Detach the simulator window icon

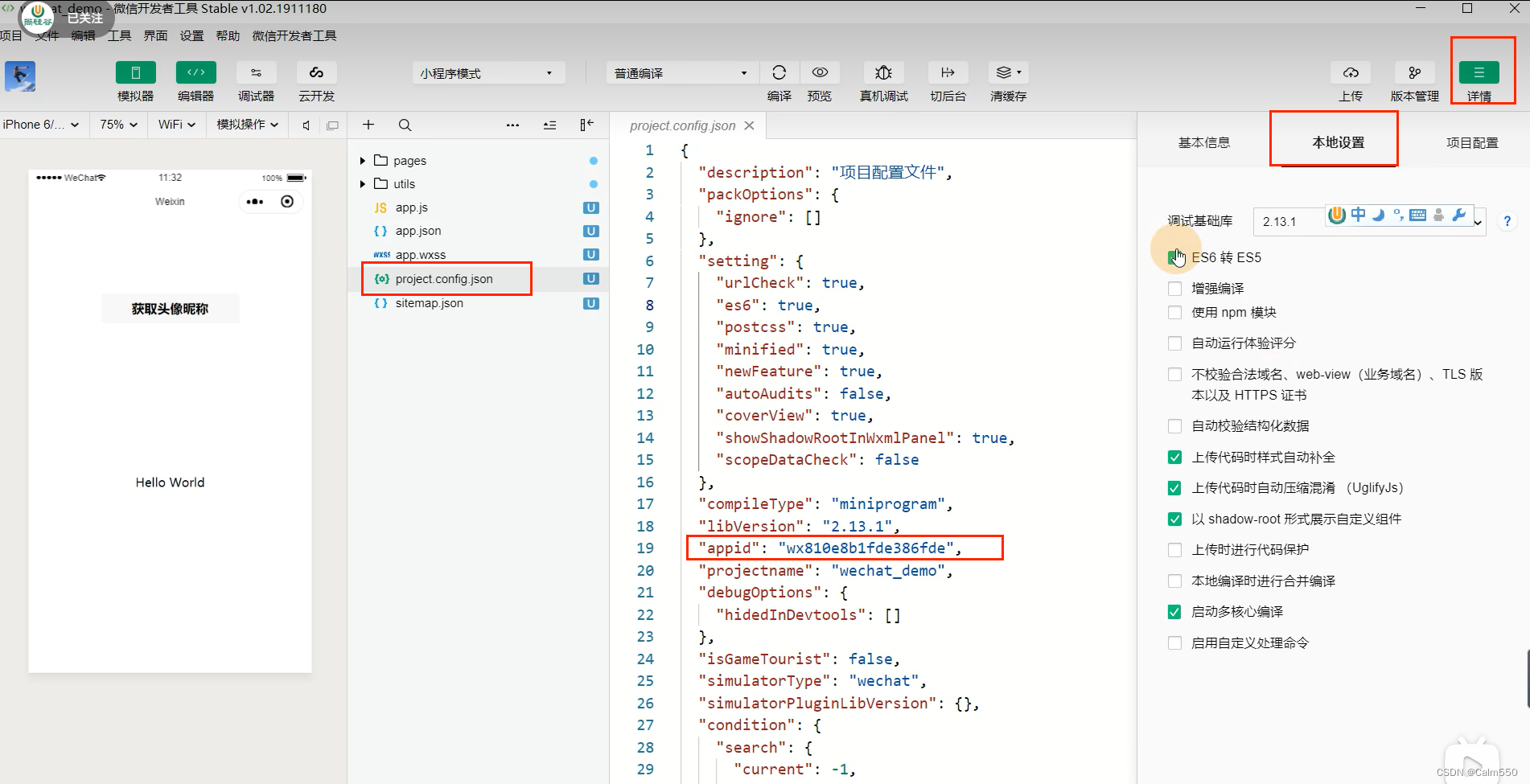[332, 125]
